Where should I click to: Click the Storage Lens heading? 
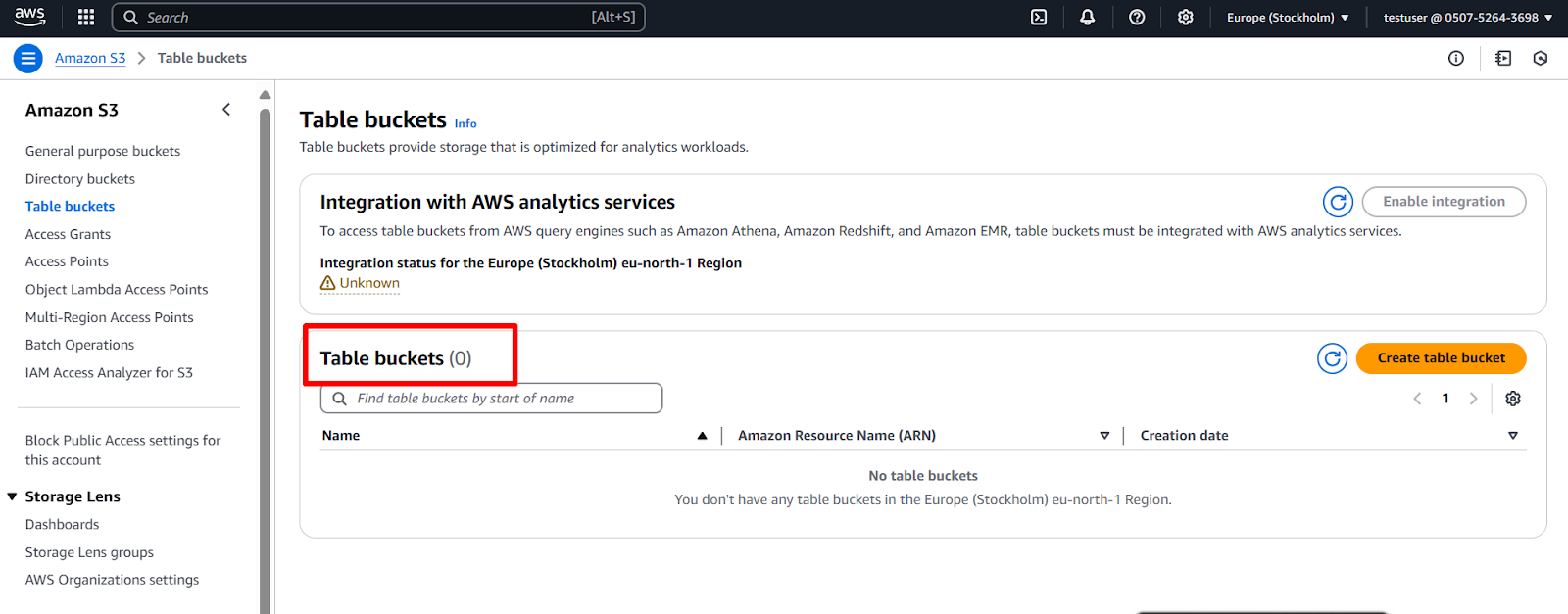[73, 496]
